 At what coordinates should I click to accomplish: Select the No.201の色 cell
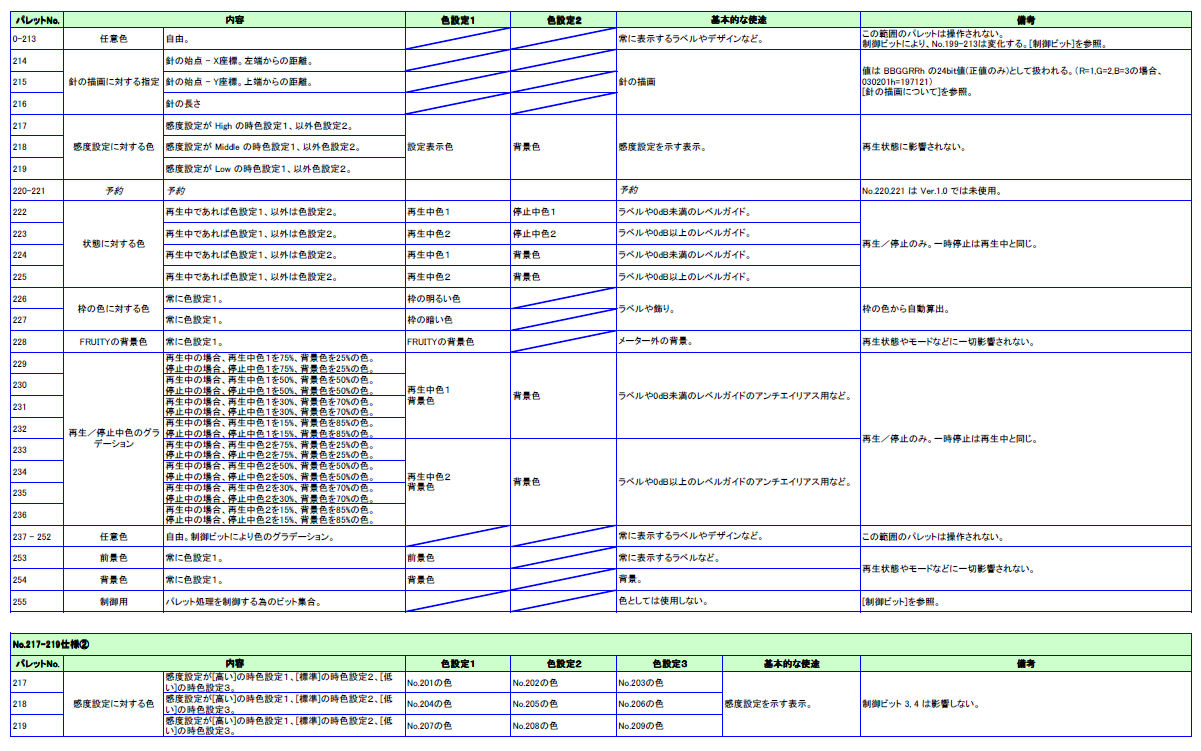457,682
